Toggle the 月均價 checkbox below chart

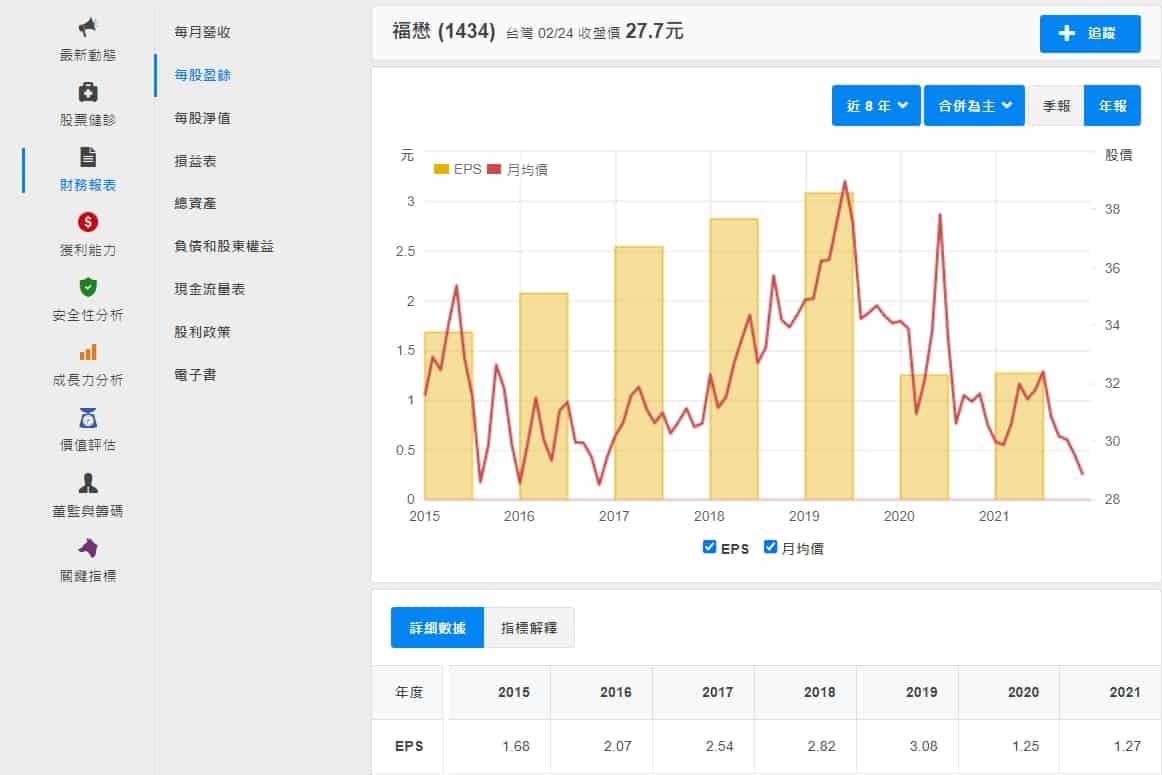pos(771,547)
